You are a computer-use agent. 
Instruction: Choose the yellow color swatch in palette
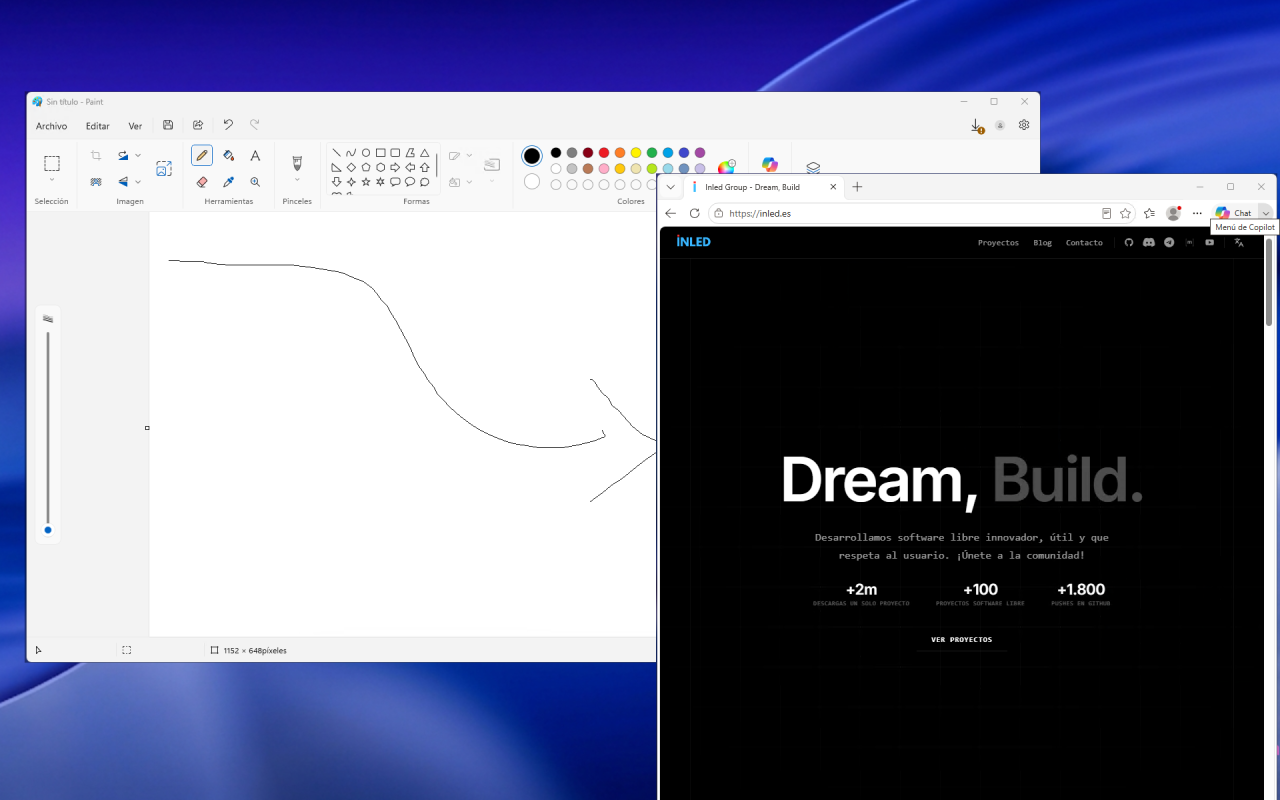636,153
